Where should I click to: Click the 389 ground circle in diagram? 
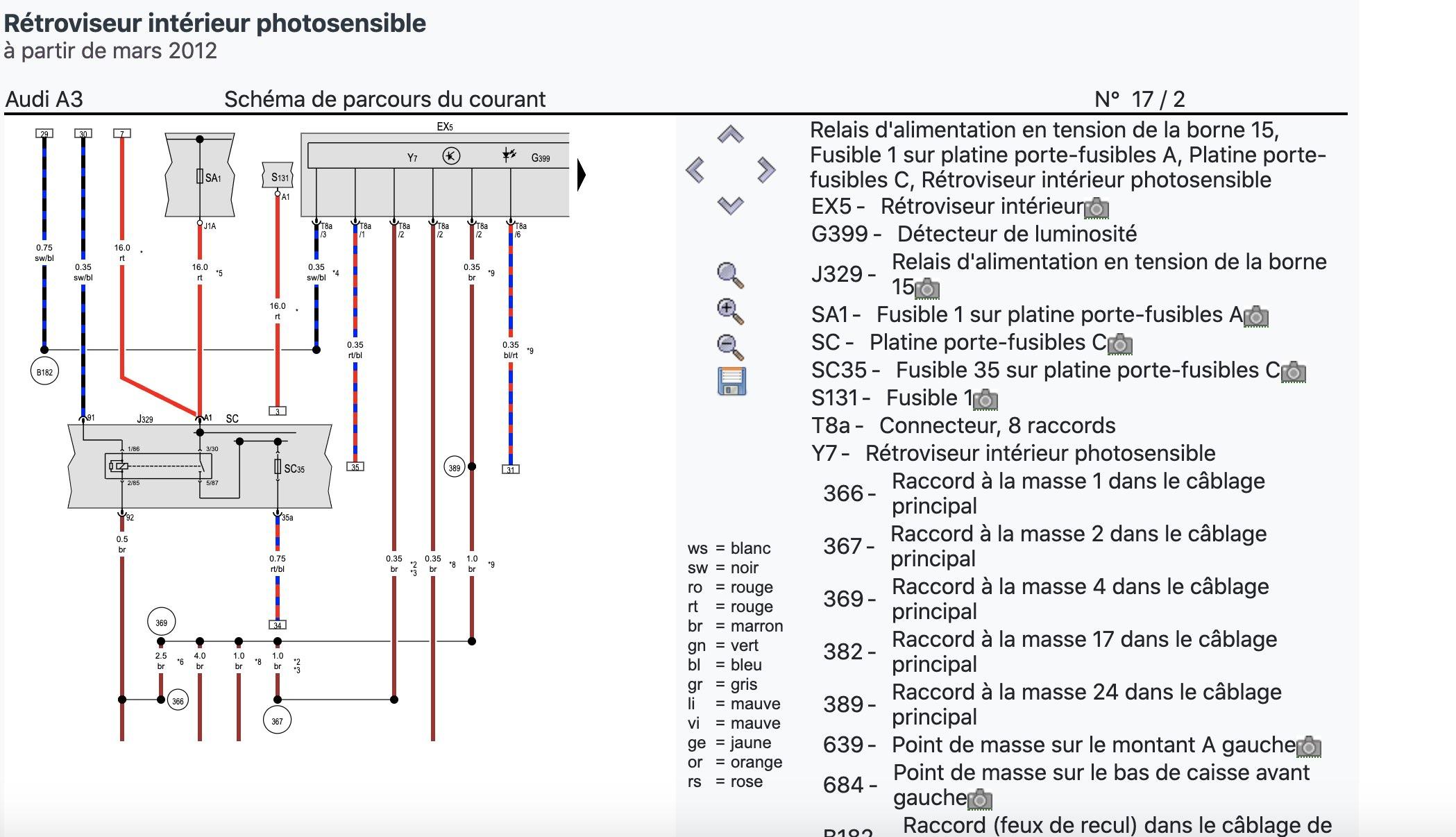(454, 468)
